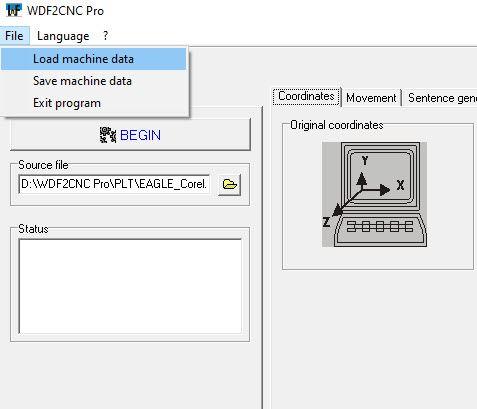Click the keyboard drawing in coordinates image
The image size is (477, 409).
coord(380,230)
